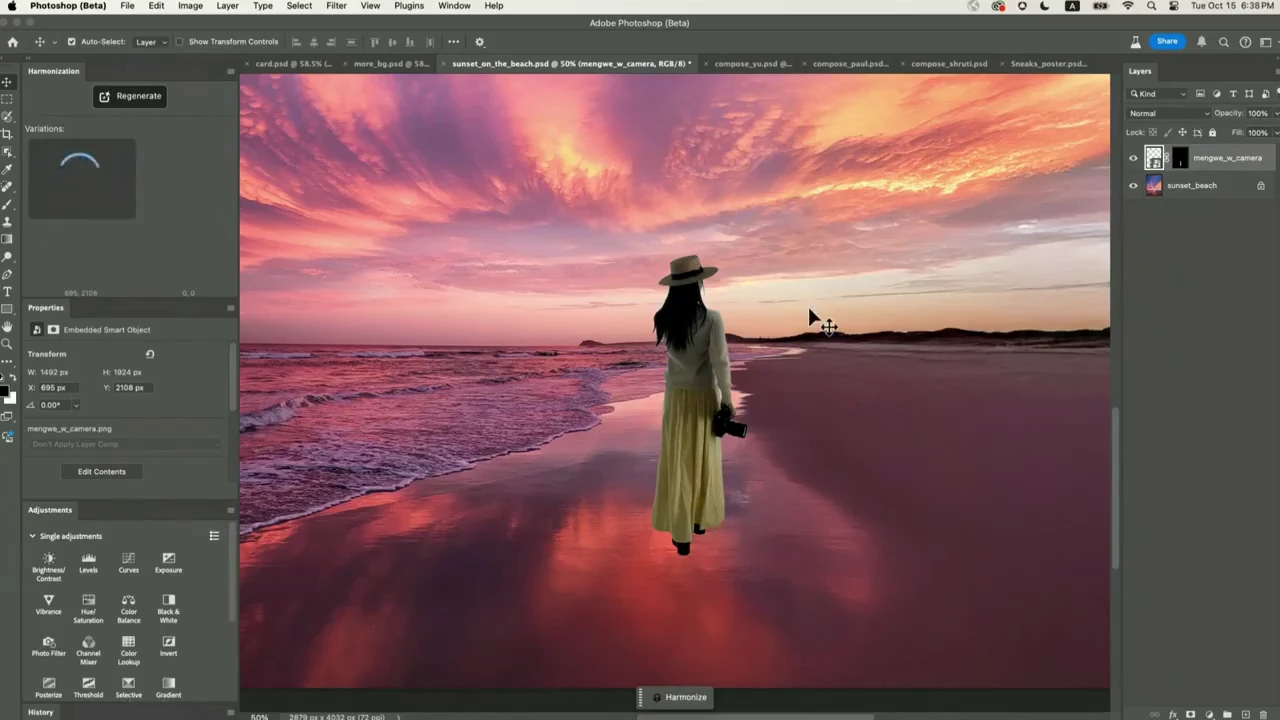Open Fill slider dropdown arrow
Screen dimensions: 1280x720
pos(1276,132)
